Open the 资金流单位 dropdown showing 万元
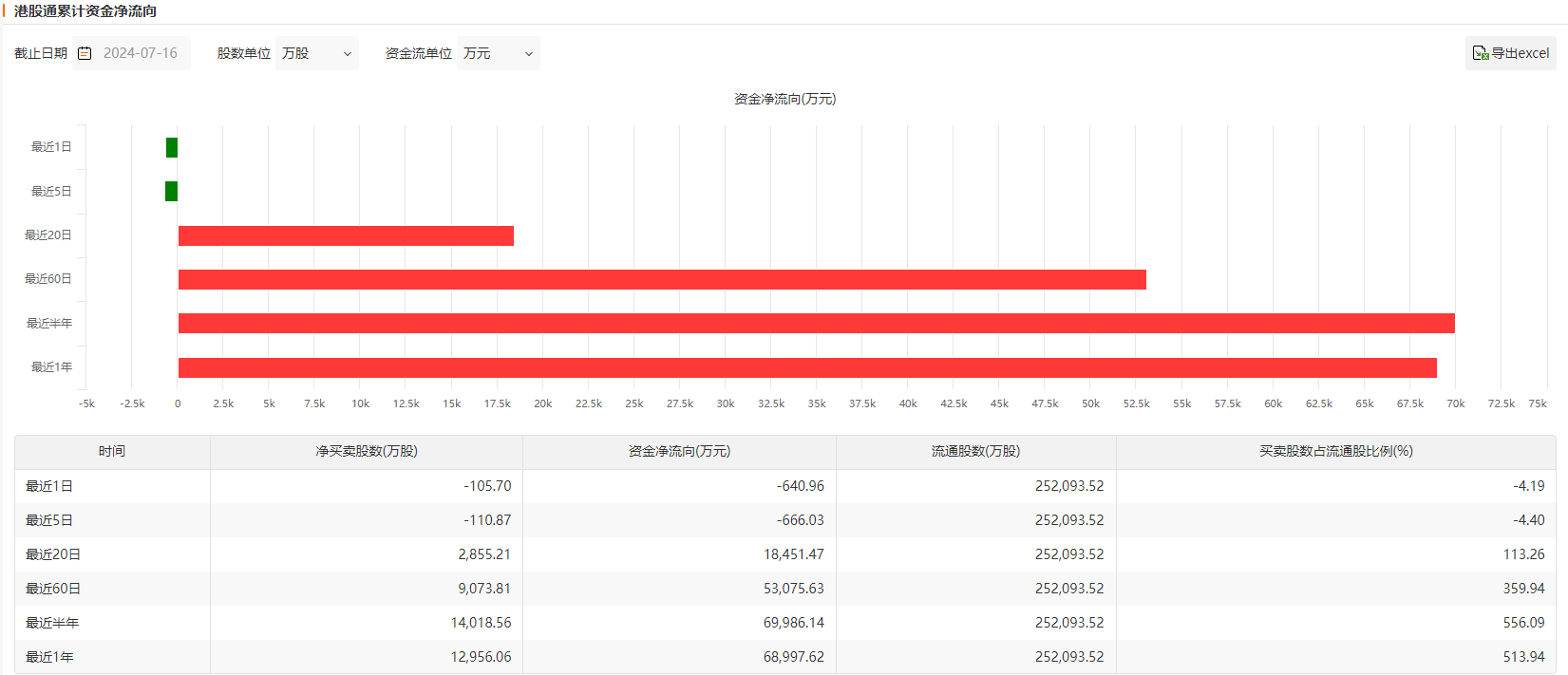The image size is (1568, 675). (499, 53)
